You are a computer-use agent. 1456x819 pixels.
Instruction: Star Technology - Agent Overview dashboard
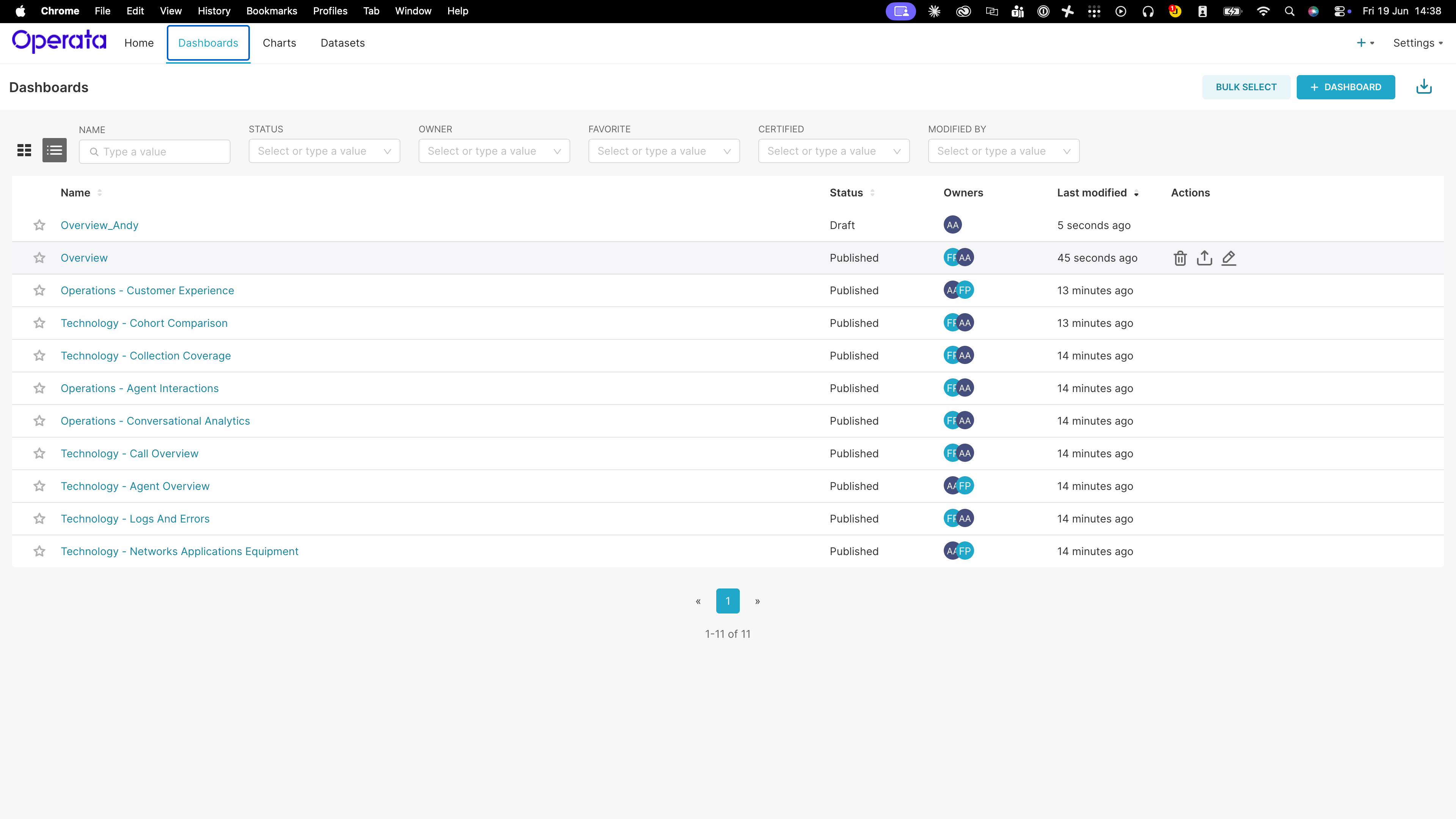[39, 485]
